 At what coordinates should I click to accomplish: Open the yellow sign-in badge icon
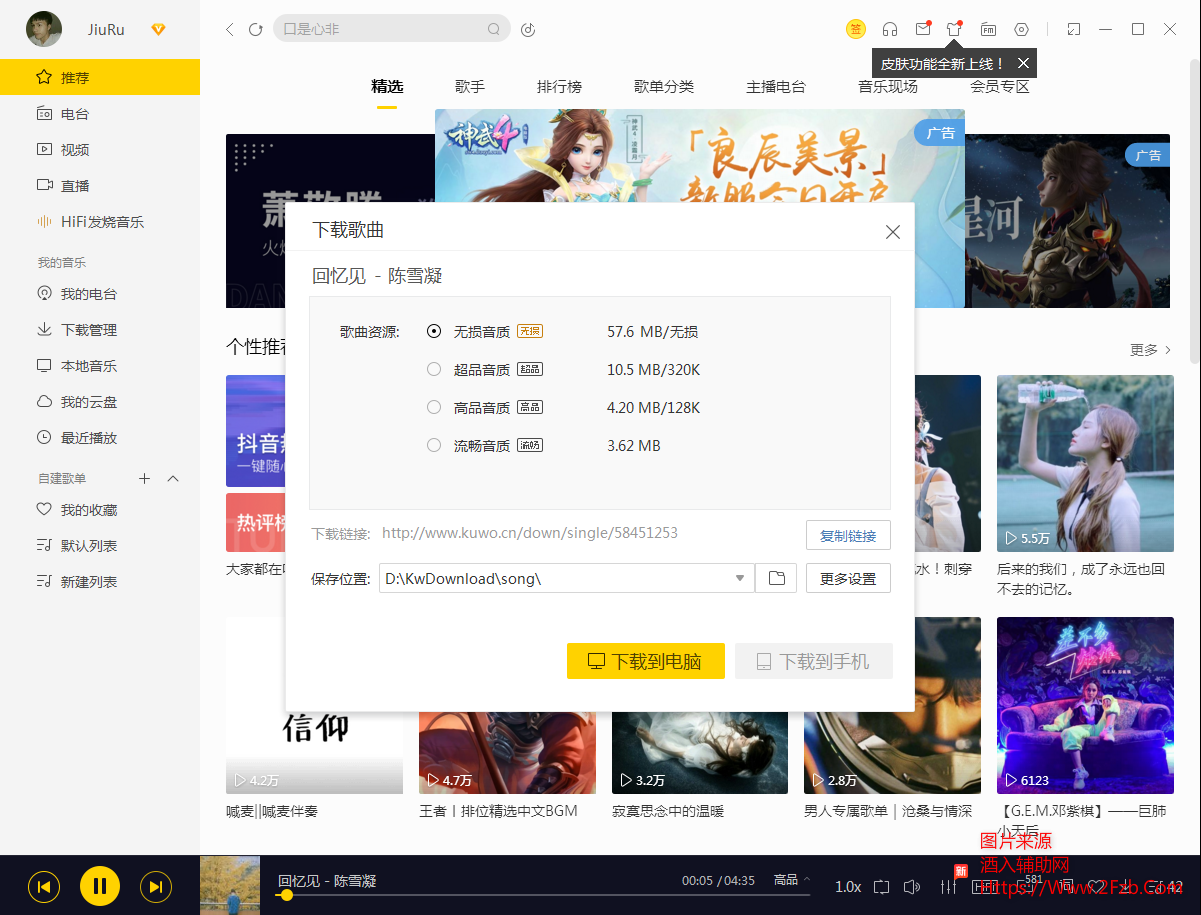click(856, 29)
